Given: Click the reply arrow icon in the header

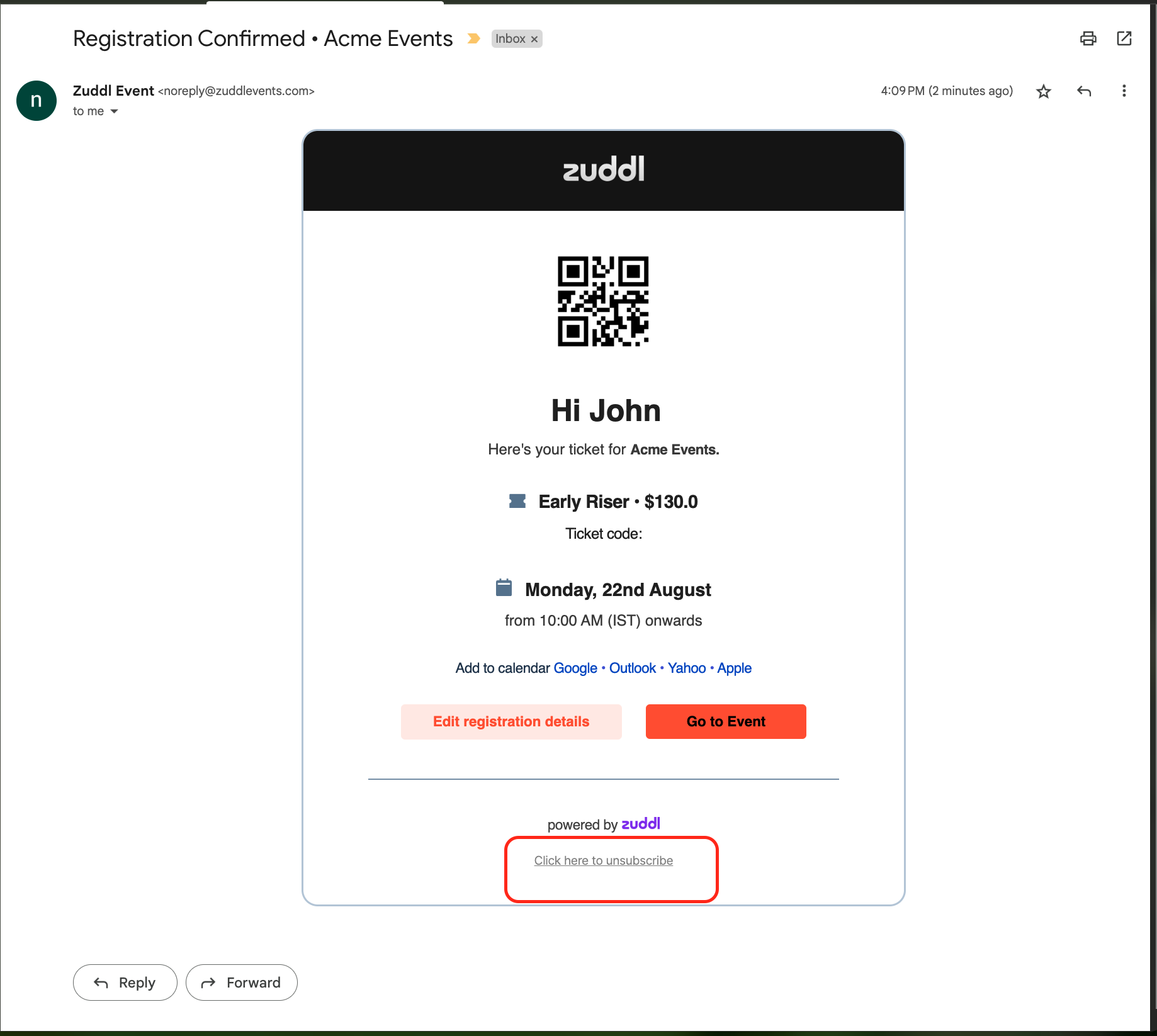Looking at the screenshot, I should coord(1084,91).
